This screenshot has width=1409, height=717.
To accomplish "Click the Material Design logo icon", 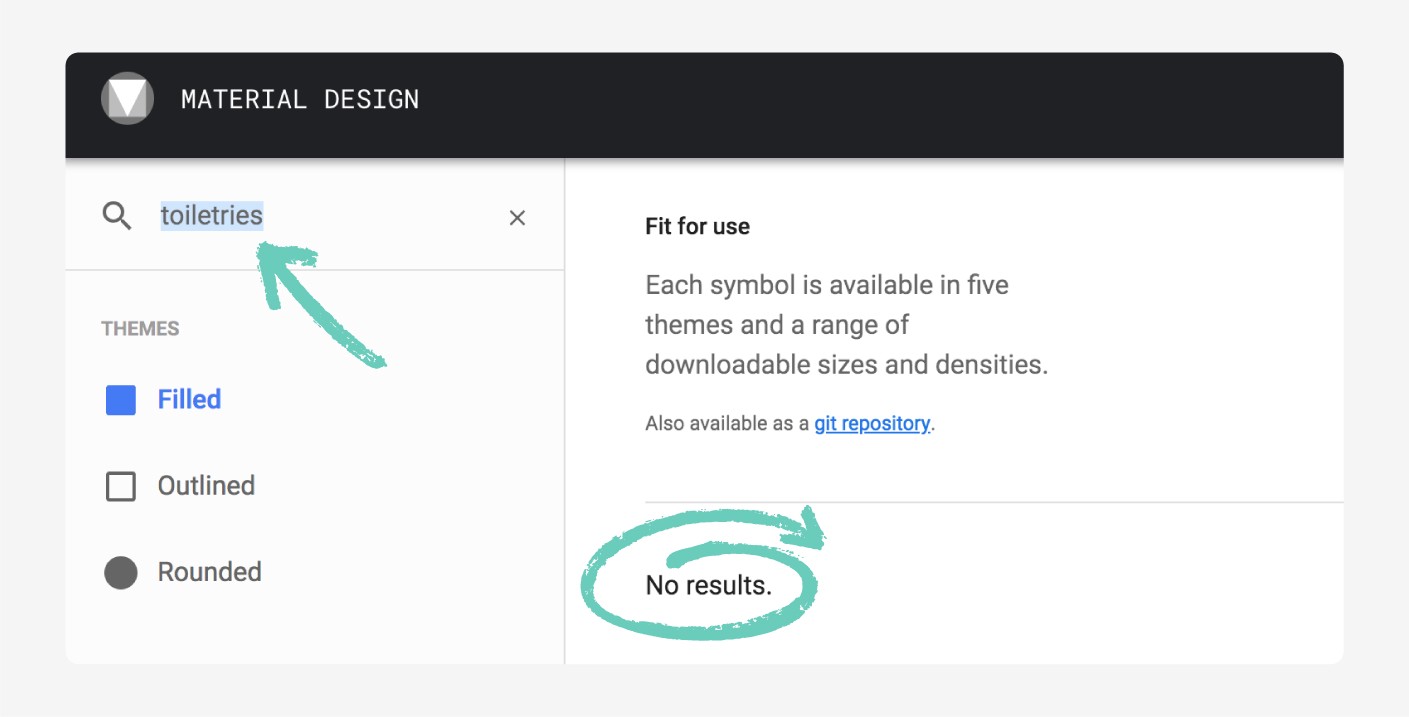I will 127,99.
